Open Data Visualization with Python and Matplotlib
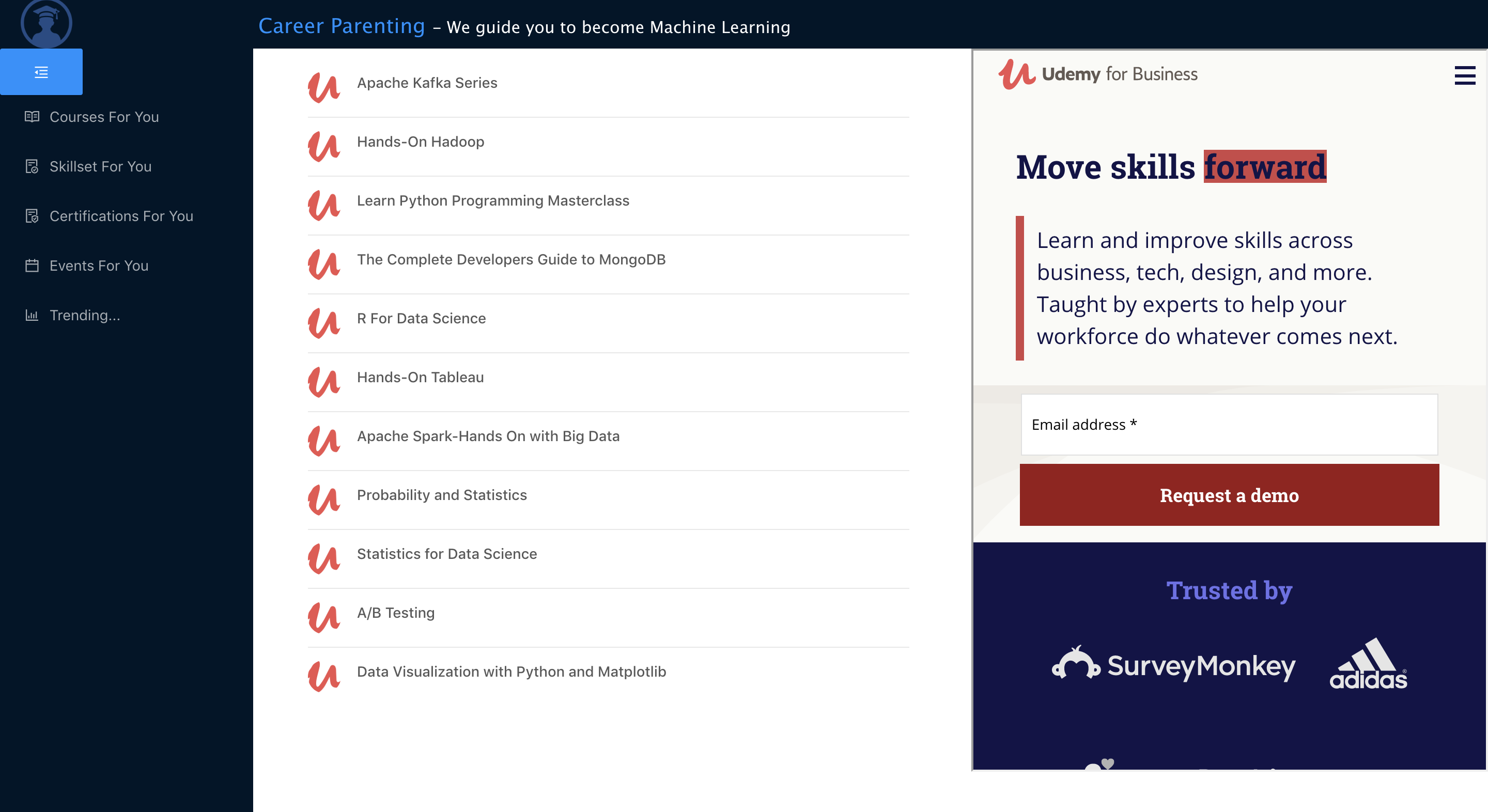This screenshot has height=812, width=1488. pos(511,672)
